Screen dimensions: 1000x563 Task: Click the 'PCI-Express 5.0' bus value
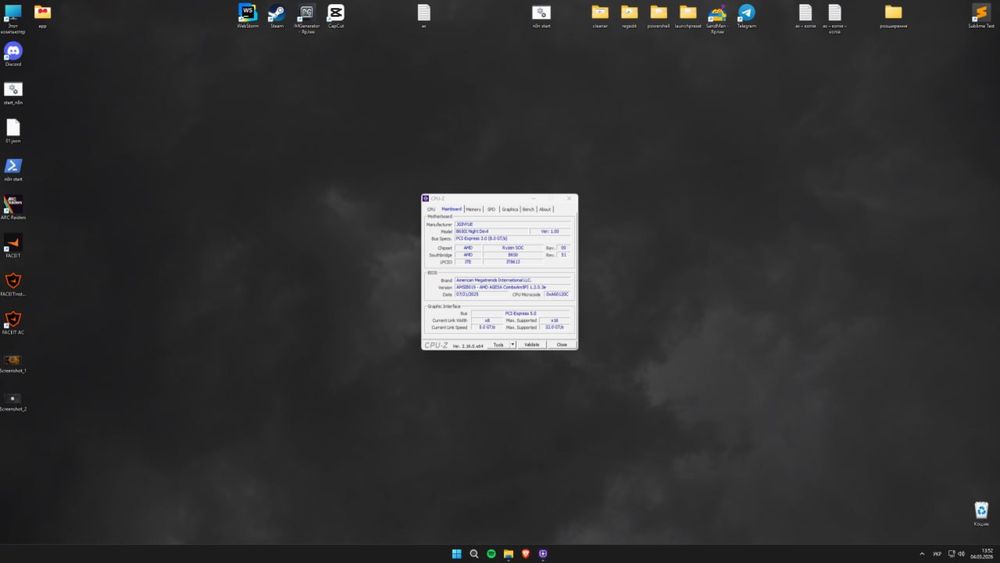[x=520, y=313]
